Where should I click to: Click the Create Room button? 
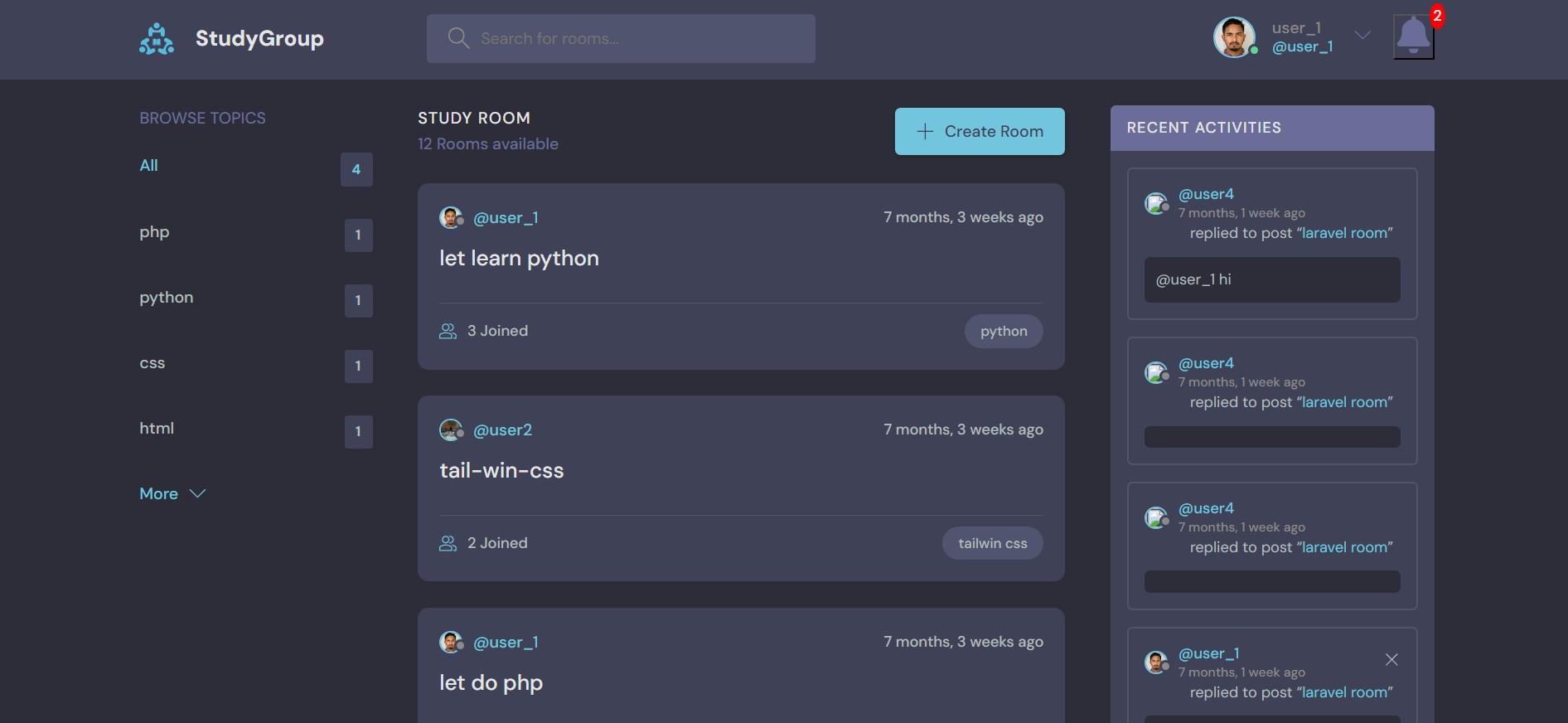click(x=980, y=131)
